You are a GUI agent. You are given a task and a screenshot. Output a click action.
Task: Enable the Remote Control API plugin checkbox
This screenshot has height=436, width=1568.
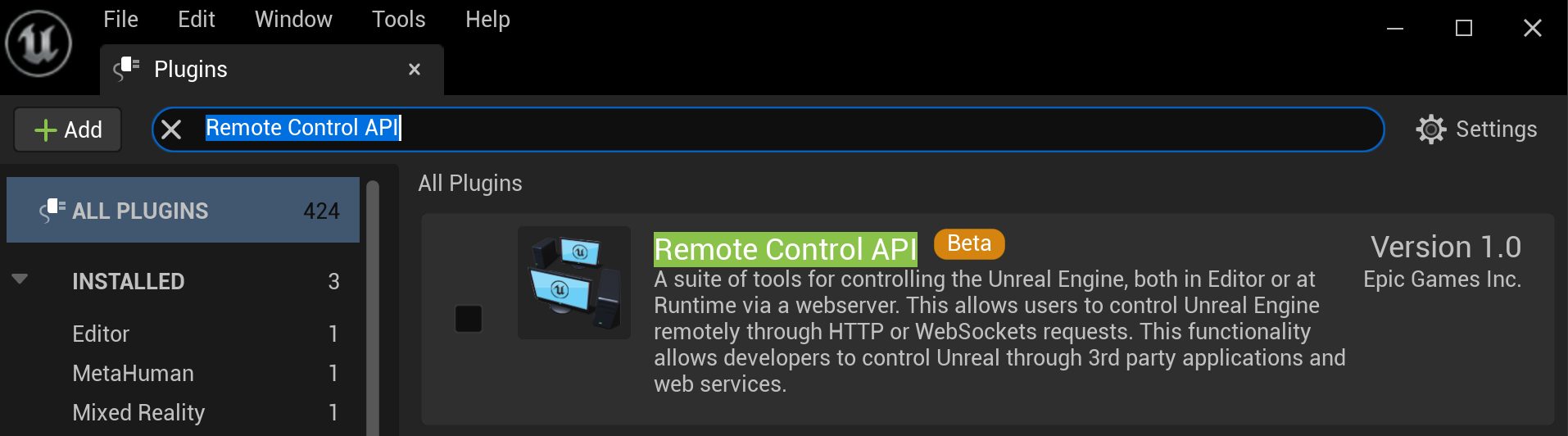pyautogui.click(x=469, y=319)
